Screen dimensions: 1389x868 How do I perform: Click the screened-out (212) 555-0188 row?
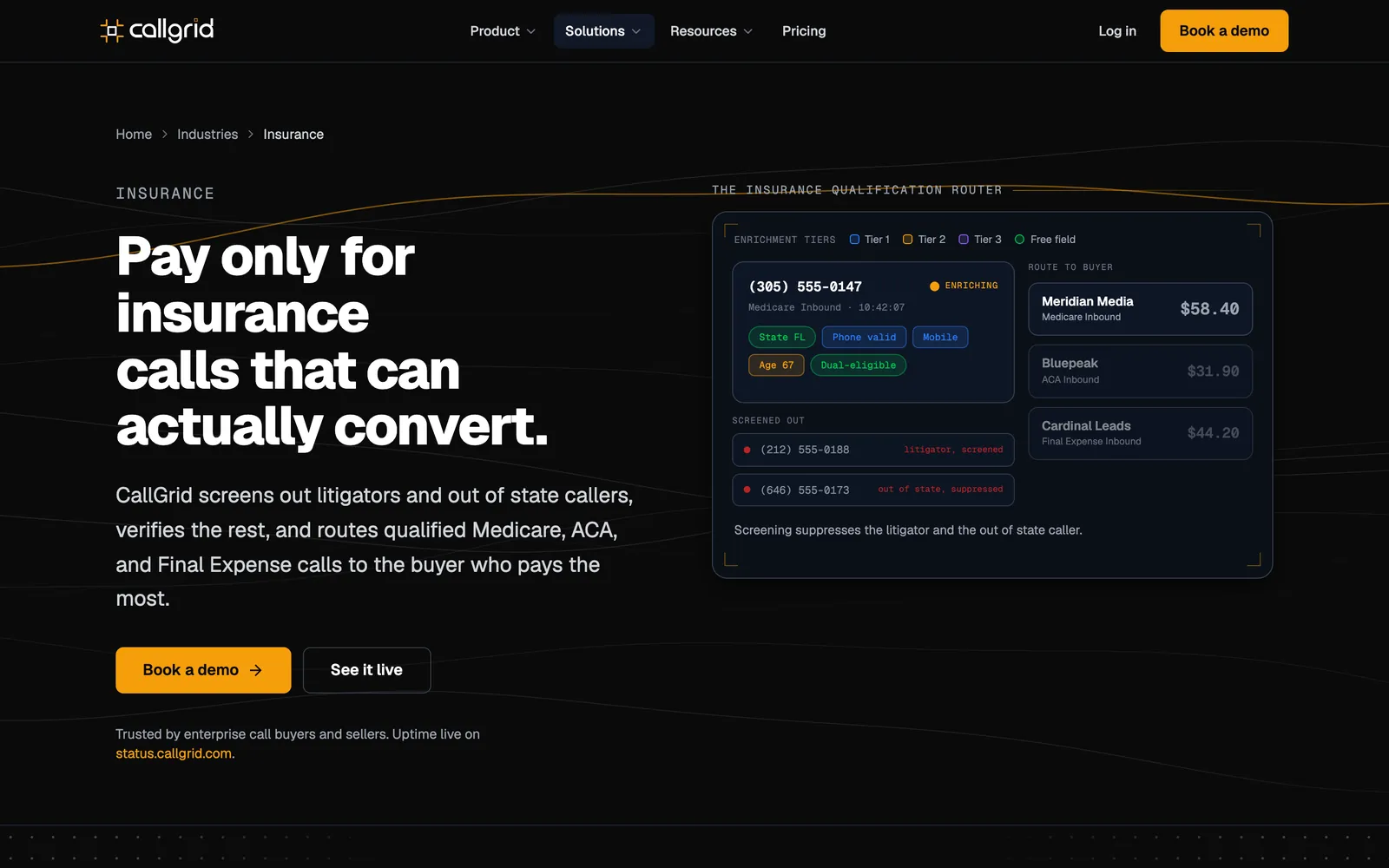873,450
